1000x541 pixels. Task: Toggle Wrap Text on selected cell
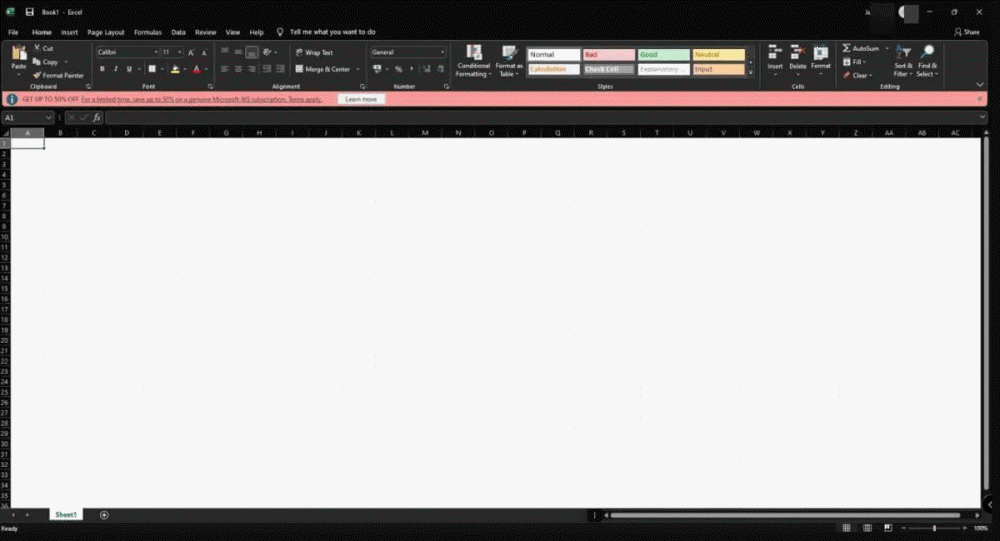314,52
